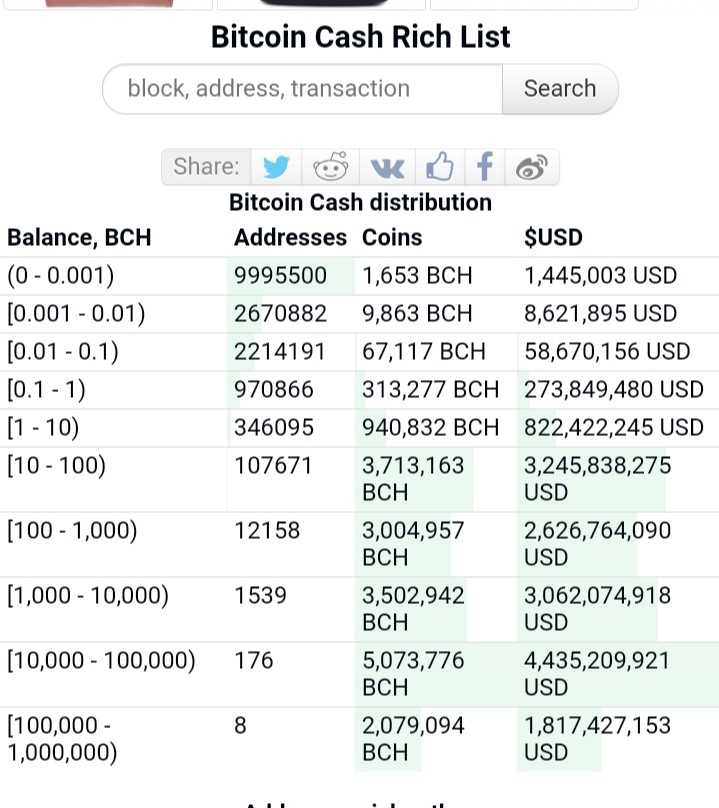Focus the block, address, transaction field
The image size is (719, 808).
pos(303,89)
